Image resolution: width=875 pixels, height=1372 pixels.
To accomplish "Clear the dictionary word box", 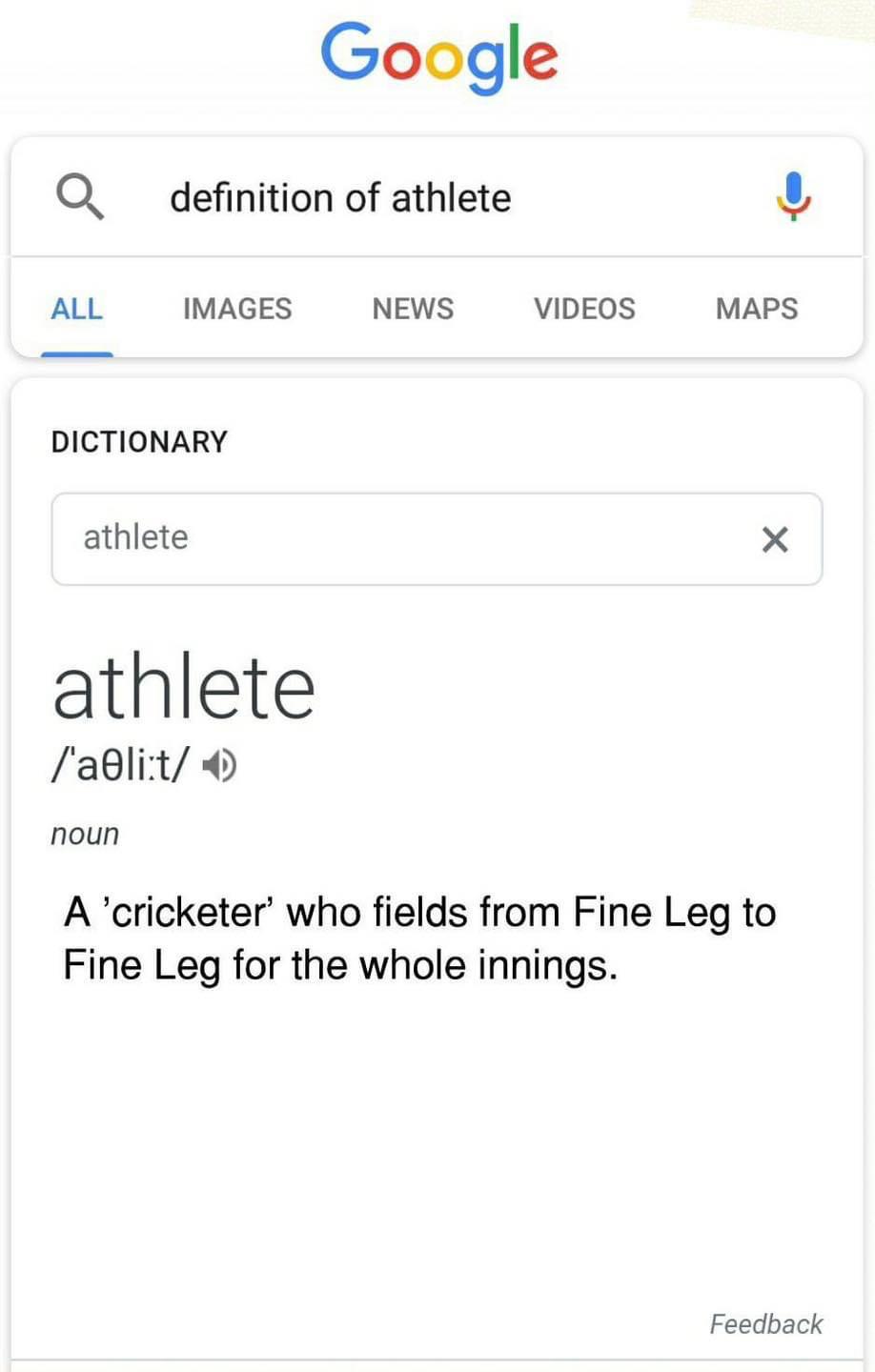I will click(775, 539).
